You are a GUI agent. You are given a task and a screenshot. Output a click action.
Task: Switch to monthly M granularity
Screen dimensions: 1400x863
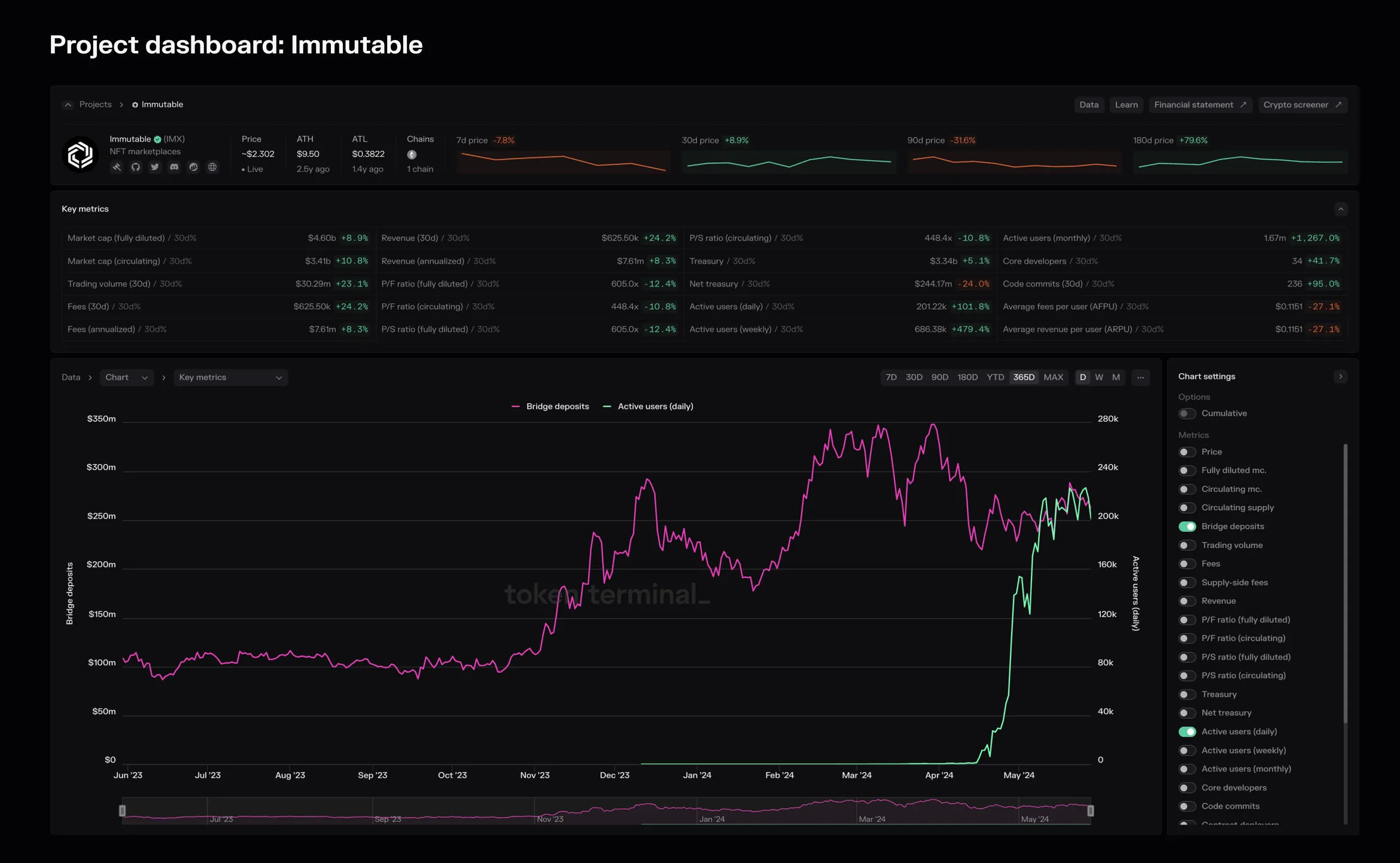coord(1116,377)
